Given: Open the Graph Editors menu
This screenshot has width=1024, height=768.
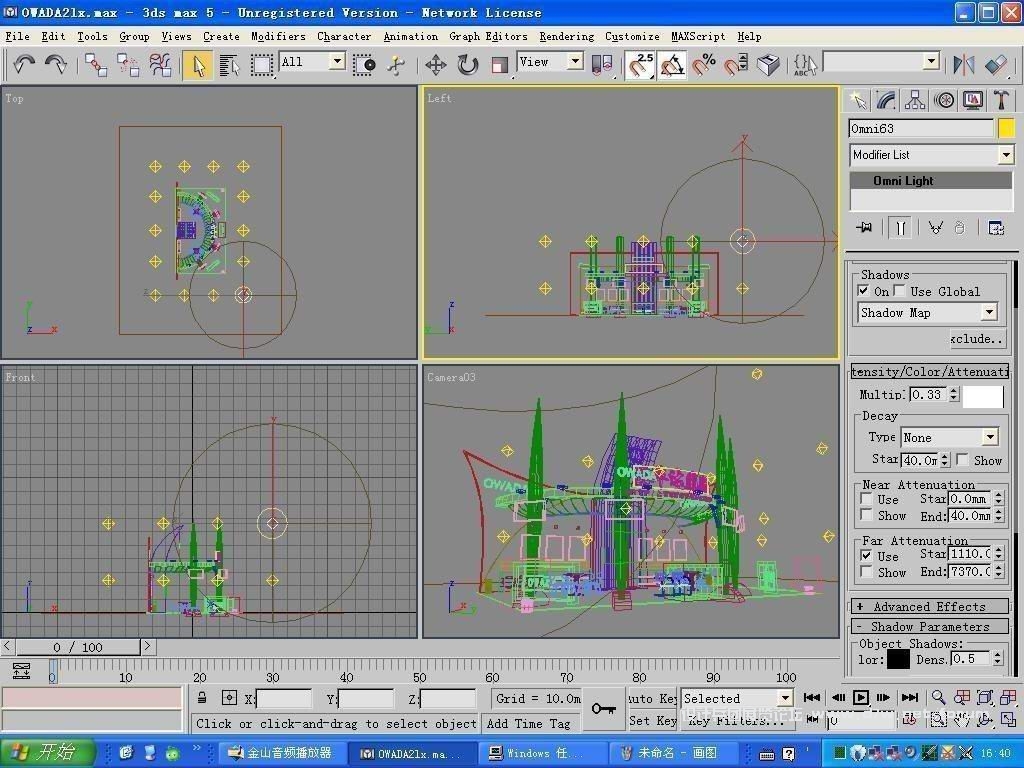Looking at the screenshot, I should (x=488, y=37).
